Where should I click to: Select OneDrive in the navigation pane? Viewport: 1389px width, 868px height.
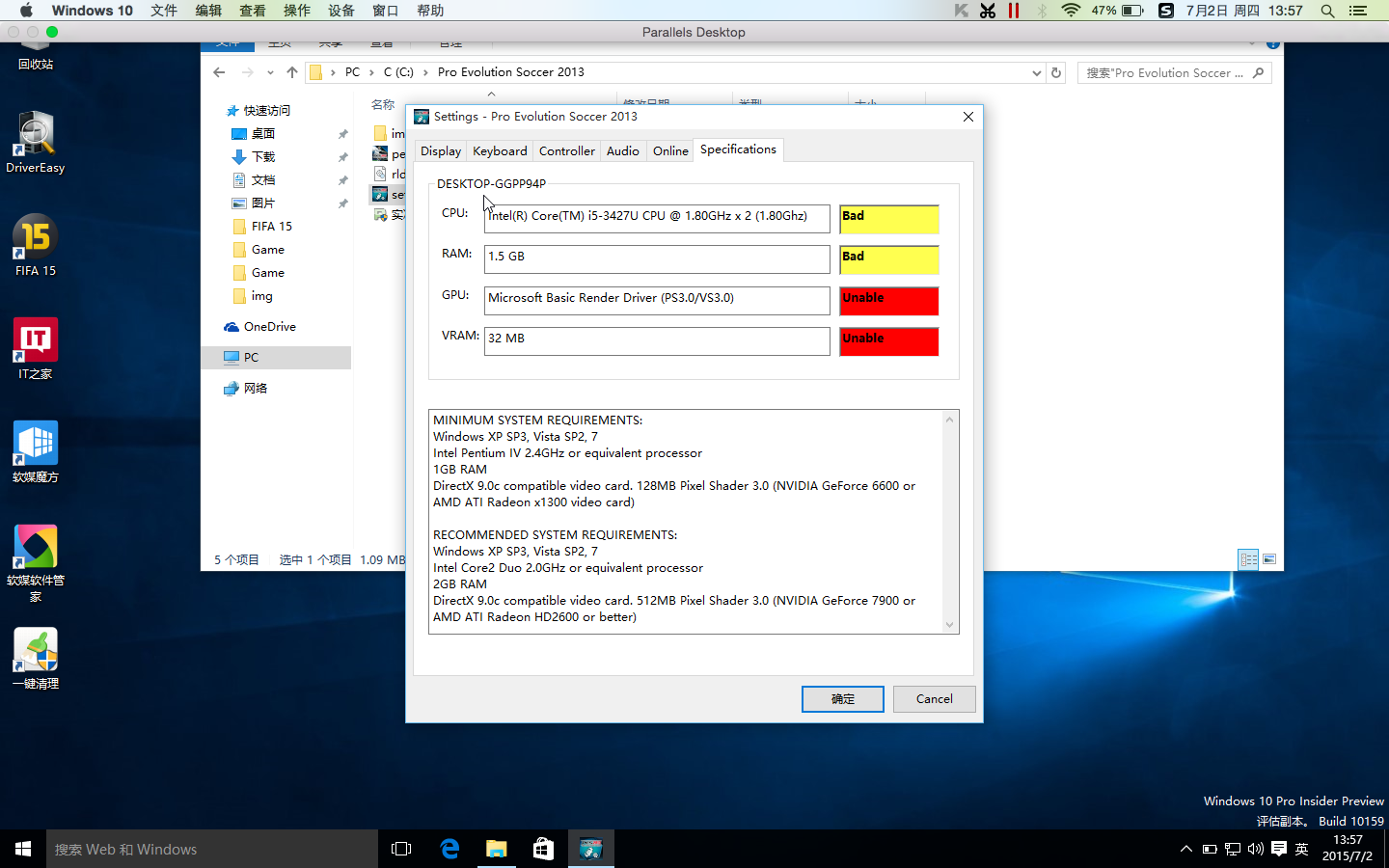[270, 327]
